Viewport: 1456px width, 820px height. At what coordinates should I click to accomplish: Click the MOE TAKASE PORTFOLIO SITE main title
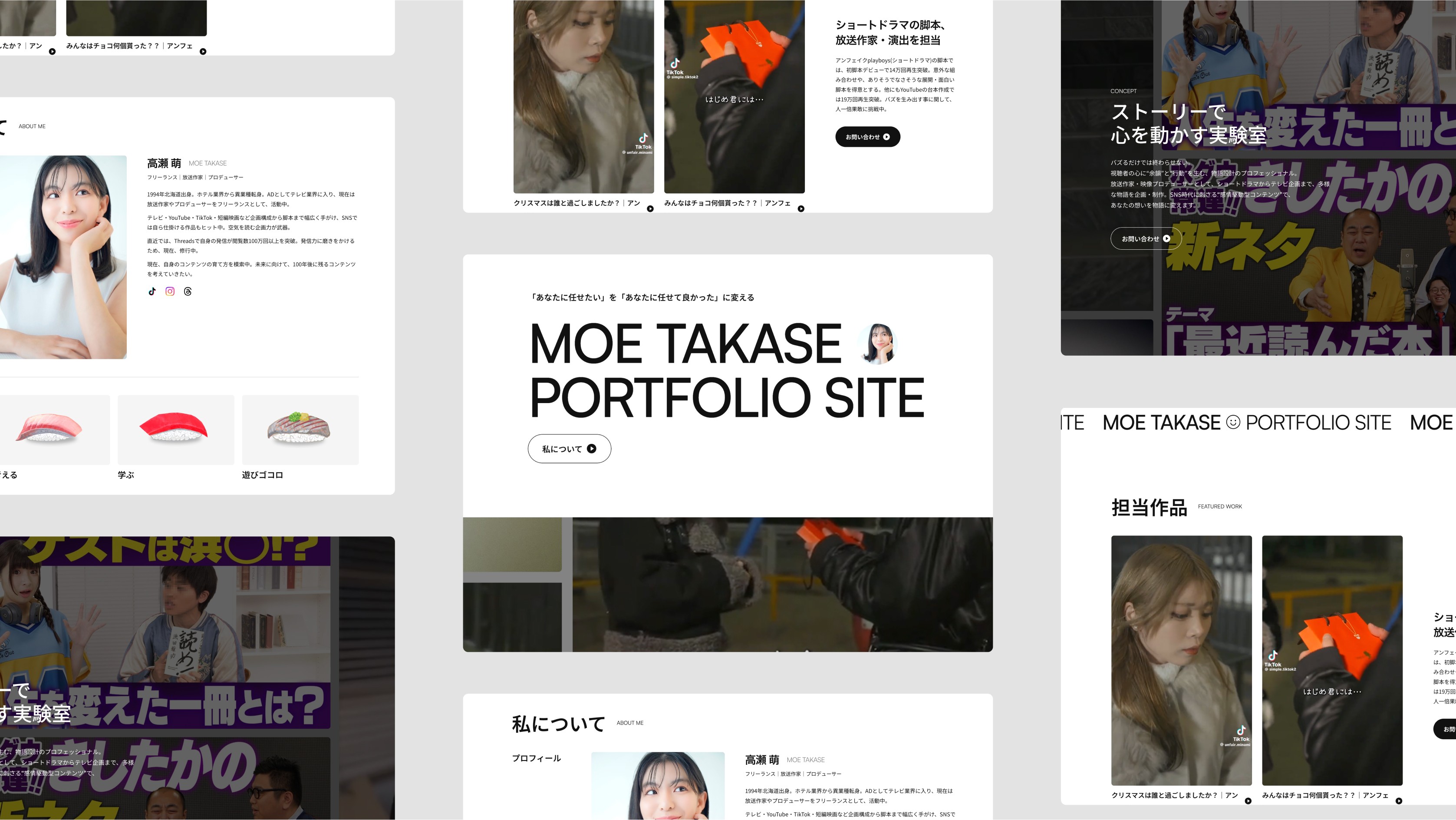click(x=727, y=370)
